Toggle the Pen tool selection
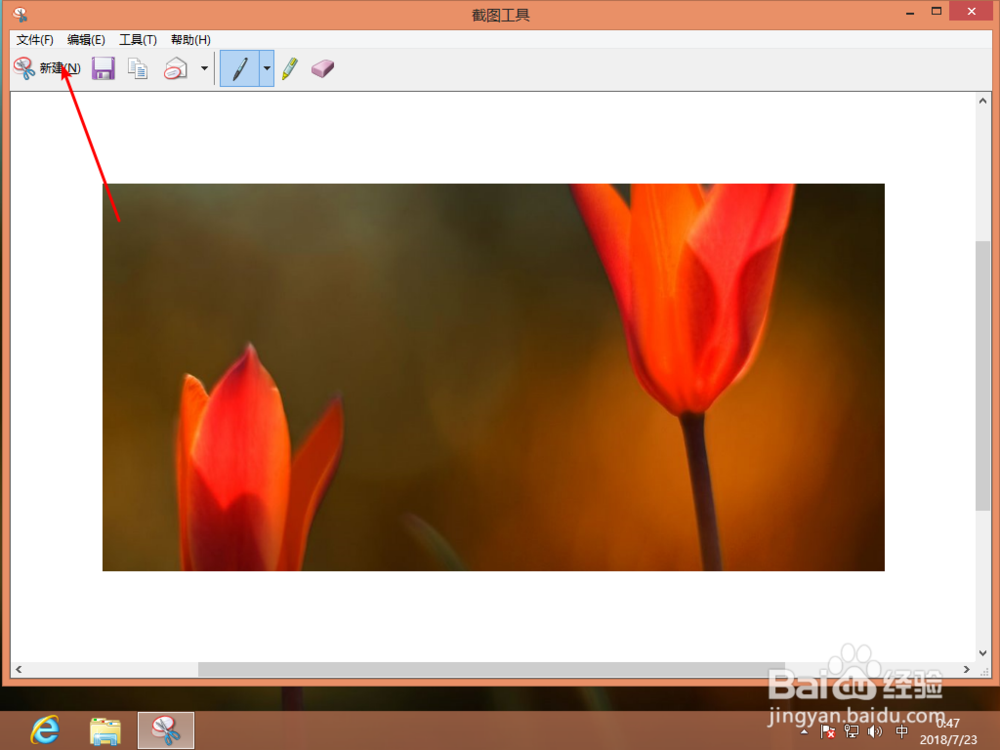This screenshot has width=1000, height=750. [241, 68]
